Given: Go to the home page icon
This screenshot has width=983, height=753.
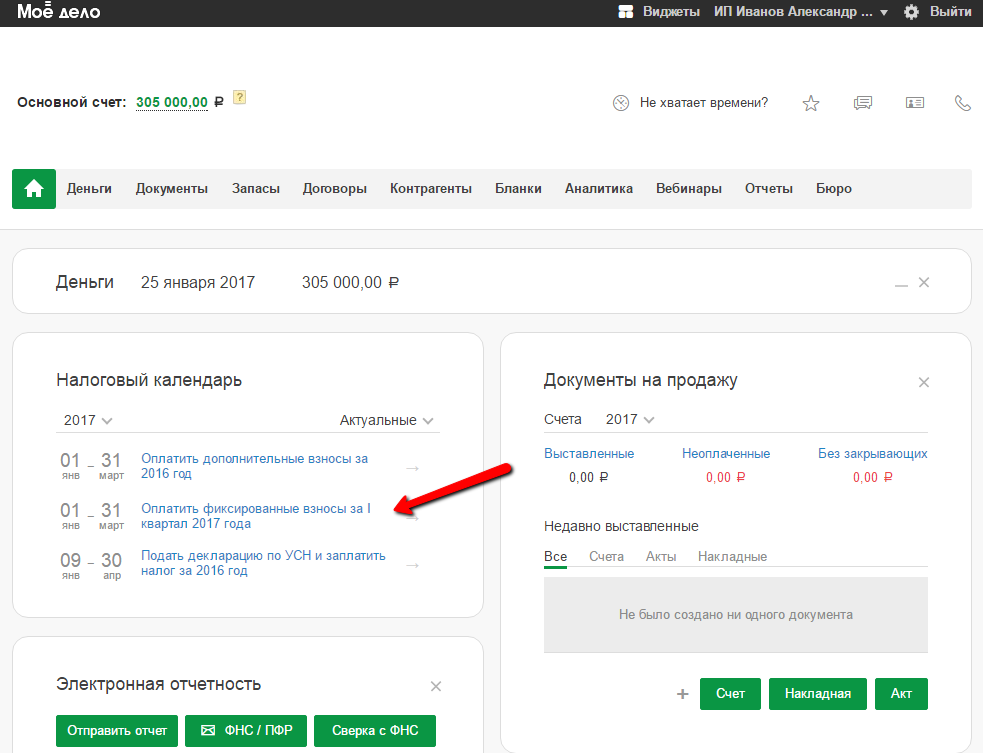Looking at the screenshot, I should pyautogui.click(x=34, y=189).
